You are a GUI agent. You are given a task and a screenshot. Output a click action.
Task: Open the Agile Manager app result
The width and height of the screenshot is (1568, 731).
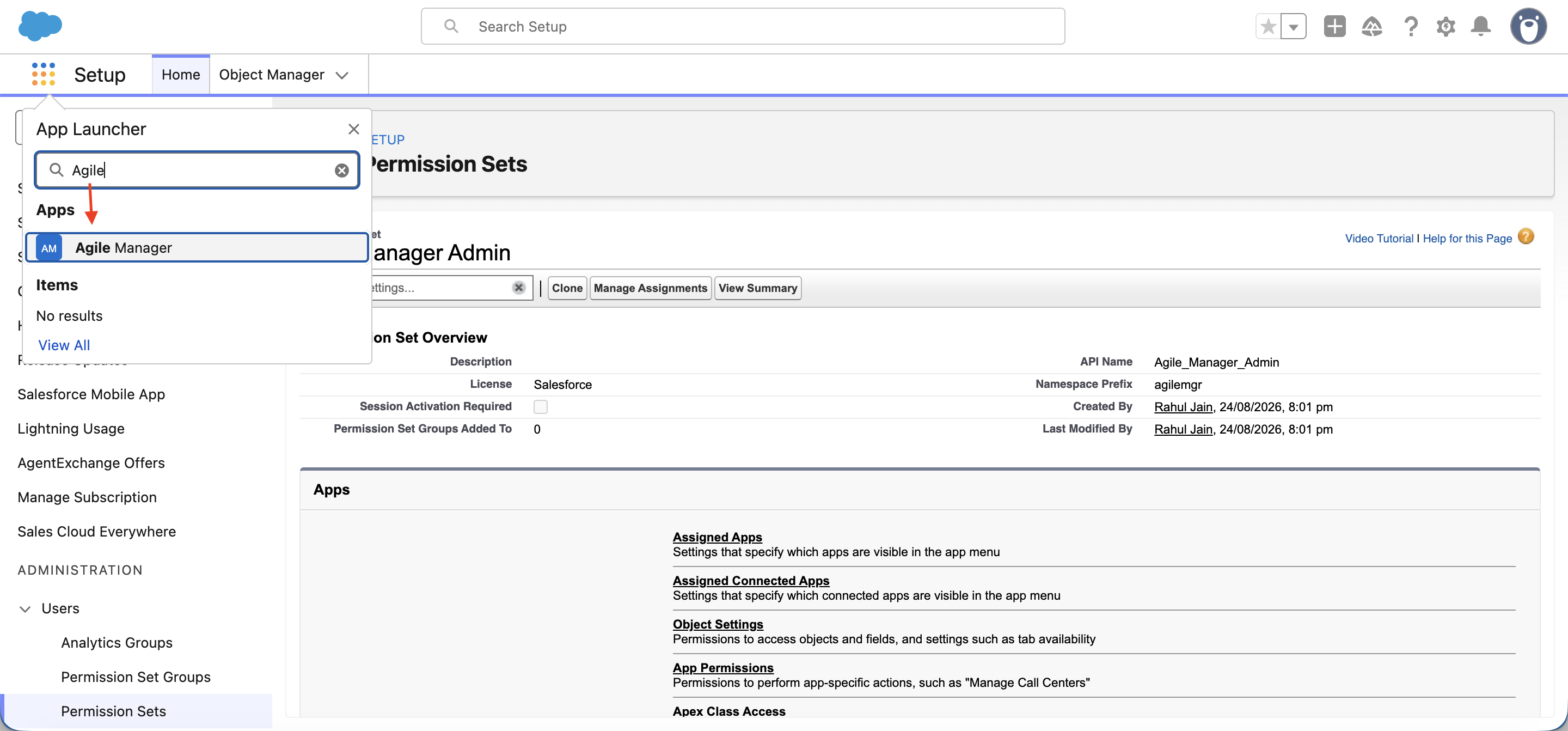click(197, 248)
